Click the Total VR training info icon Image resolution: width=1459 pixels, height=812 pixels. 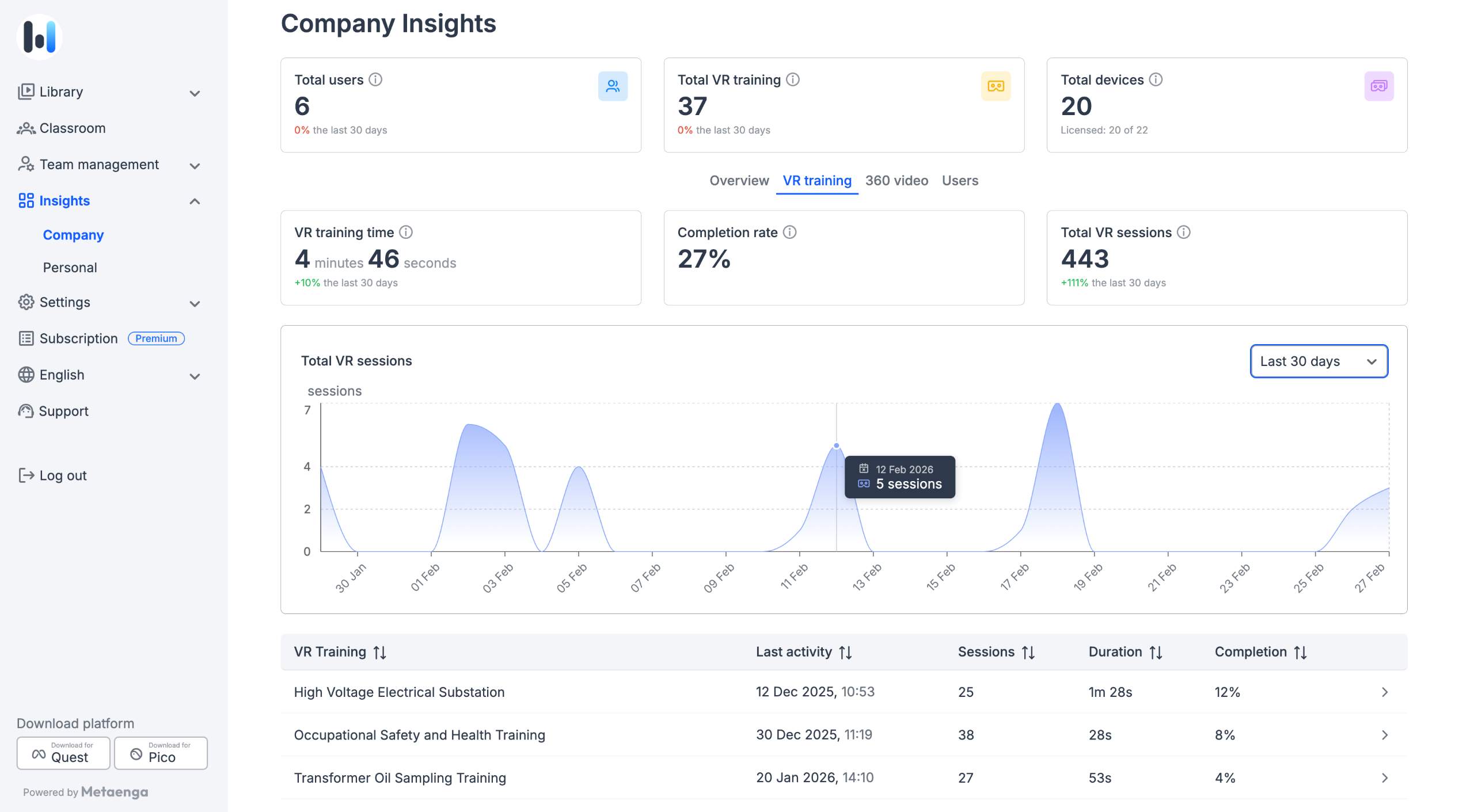[x=793, y=79]
